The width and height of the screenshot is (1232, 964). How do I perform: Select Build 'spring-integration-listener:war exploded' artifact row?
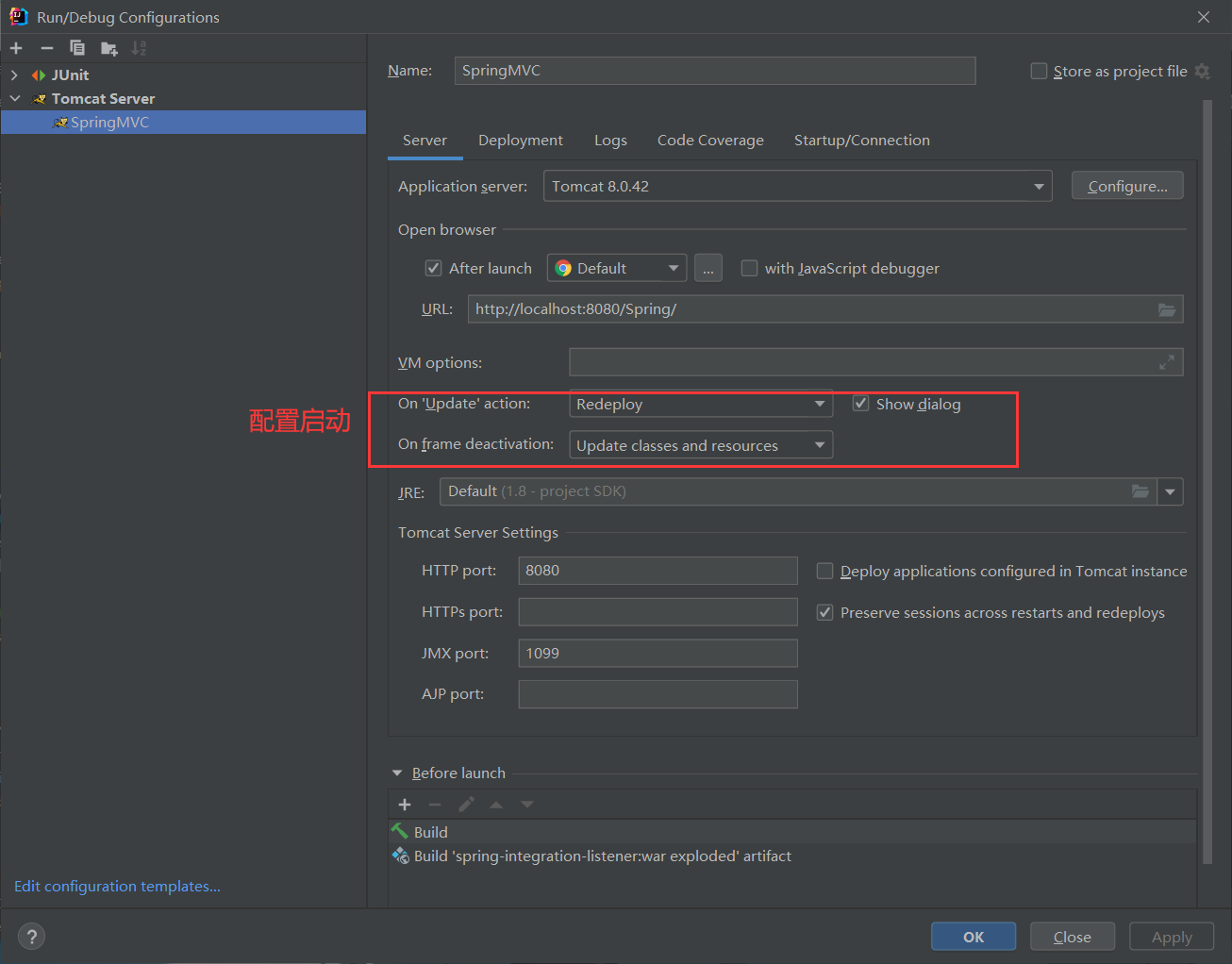coord(792,856)
